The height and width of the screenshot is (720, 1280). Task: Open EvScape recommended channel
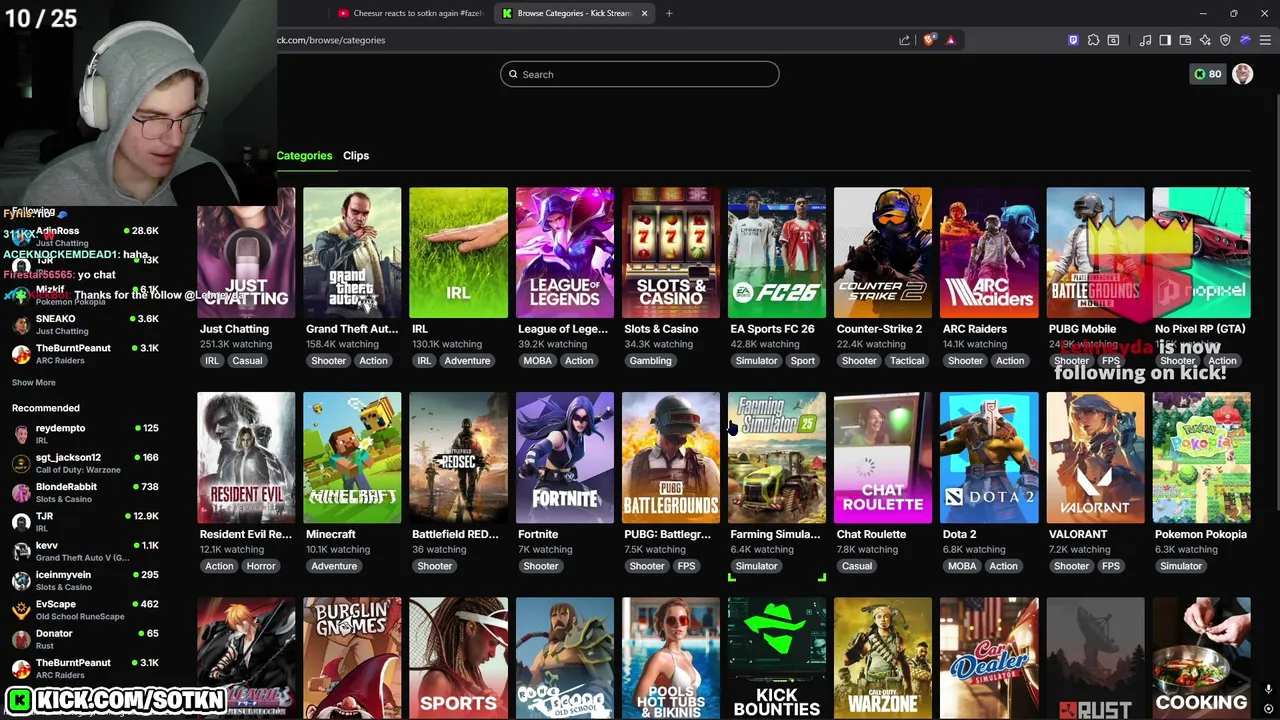coord(85,610)
